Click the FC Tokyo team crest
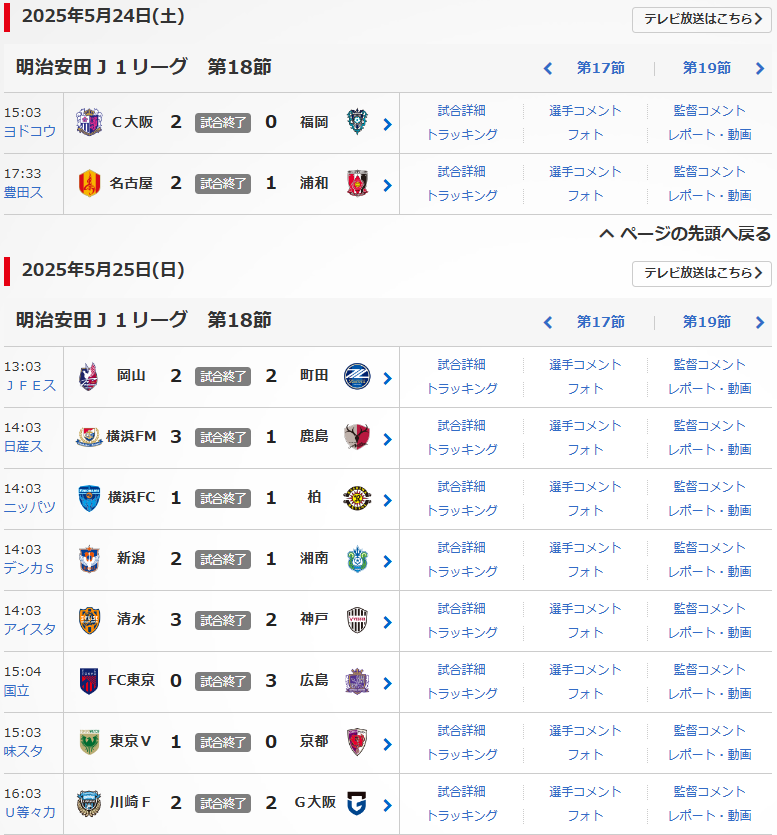The width and height of the screenshot is (777, 835). pos(89,681)
